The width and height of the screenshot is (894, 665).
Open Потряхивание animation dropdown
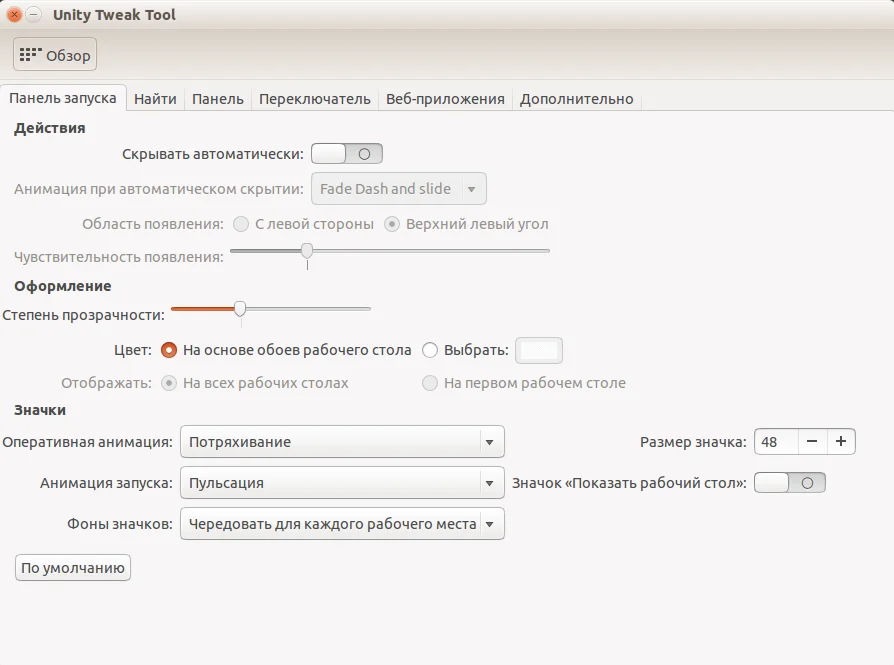coord(342,442)
